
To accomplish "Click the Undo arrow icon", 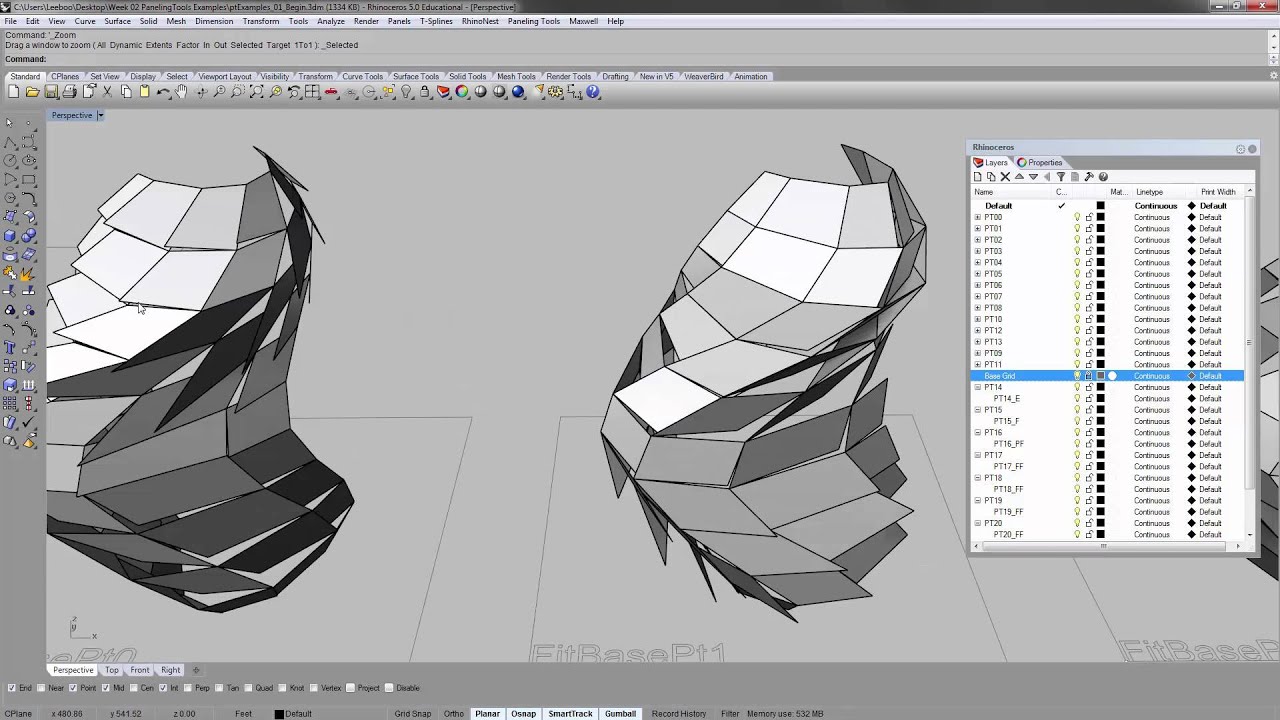I will tap(163, 92).
